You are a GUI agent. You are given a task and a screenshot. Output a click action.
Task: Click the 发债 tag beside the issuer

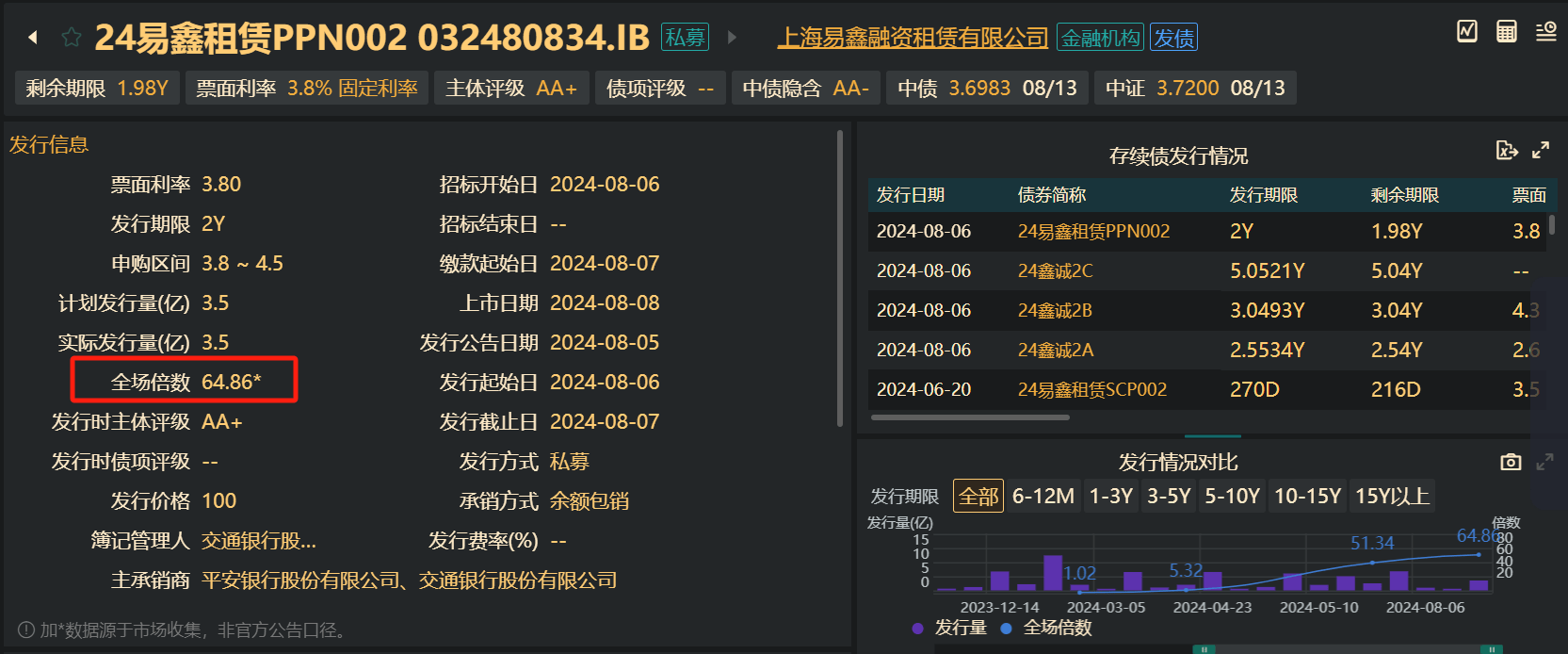tap(1173, 38)
